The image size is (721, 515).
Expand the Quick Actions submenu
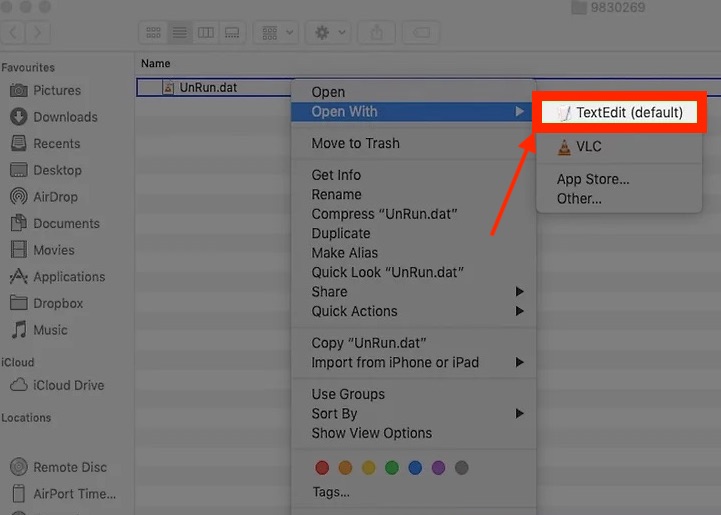tap(413, 311)
